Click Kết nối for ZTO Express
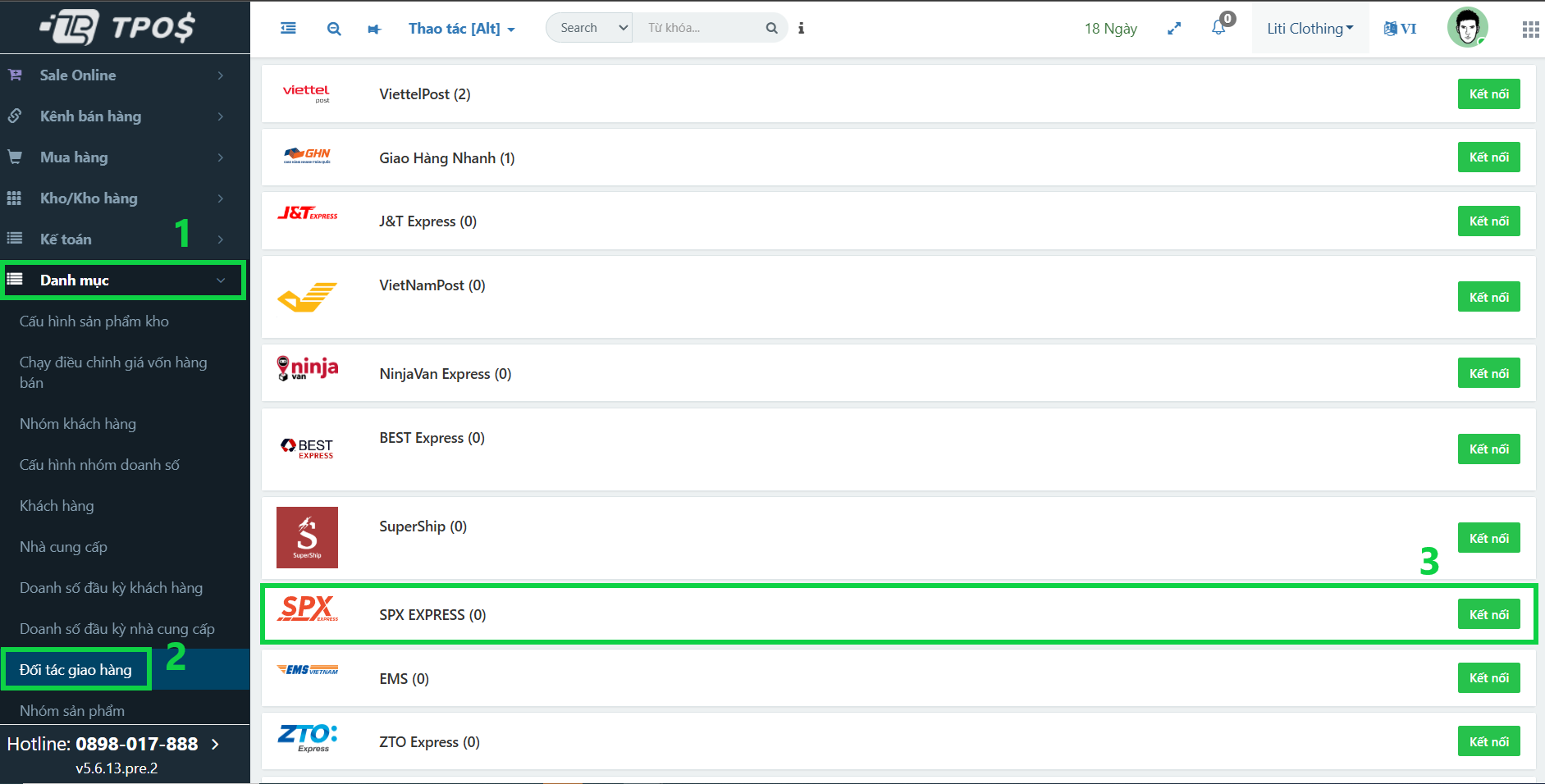This screenshot has width=1545, height=784. pos(1488,741)
